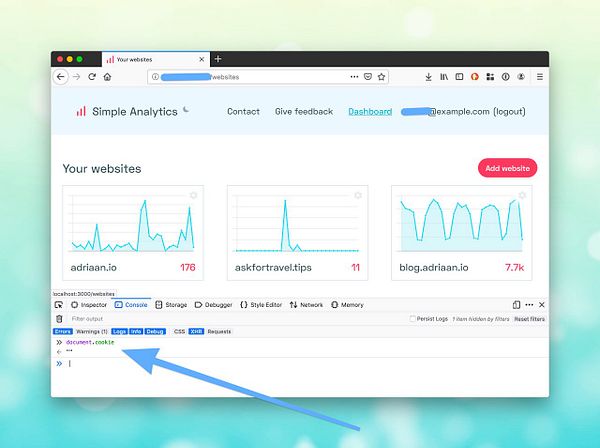This screenshot has width=600, height=448.
Task: Switch to the Console tab
Action: [131, 305]
